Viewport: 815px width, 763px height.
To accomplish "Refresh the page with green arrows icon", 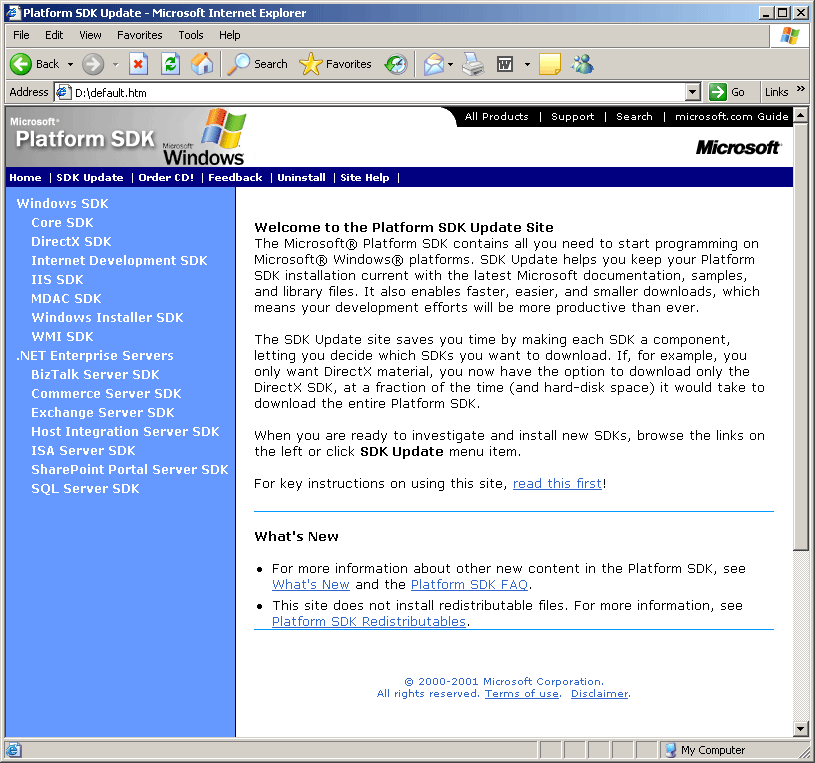I will [170, 64].
